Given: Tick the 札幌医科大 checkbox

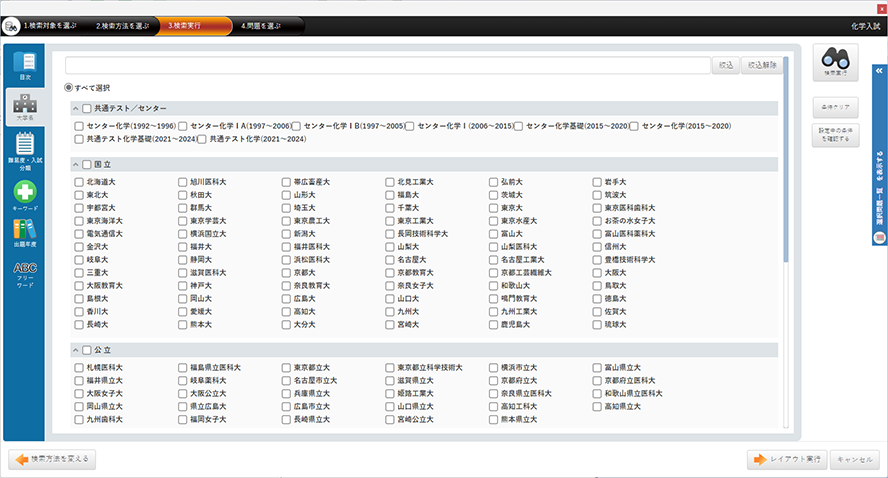Looking at the screenshot, I should point(79,368).
